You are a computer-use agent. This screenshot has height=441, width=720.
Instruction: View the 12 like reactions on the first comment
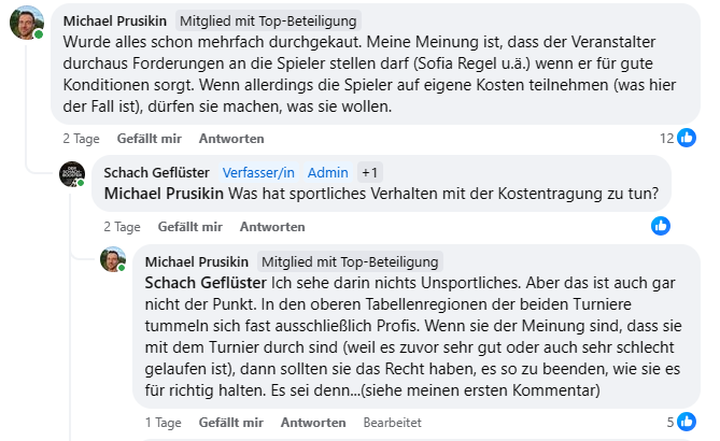[680, 138]
